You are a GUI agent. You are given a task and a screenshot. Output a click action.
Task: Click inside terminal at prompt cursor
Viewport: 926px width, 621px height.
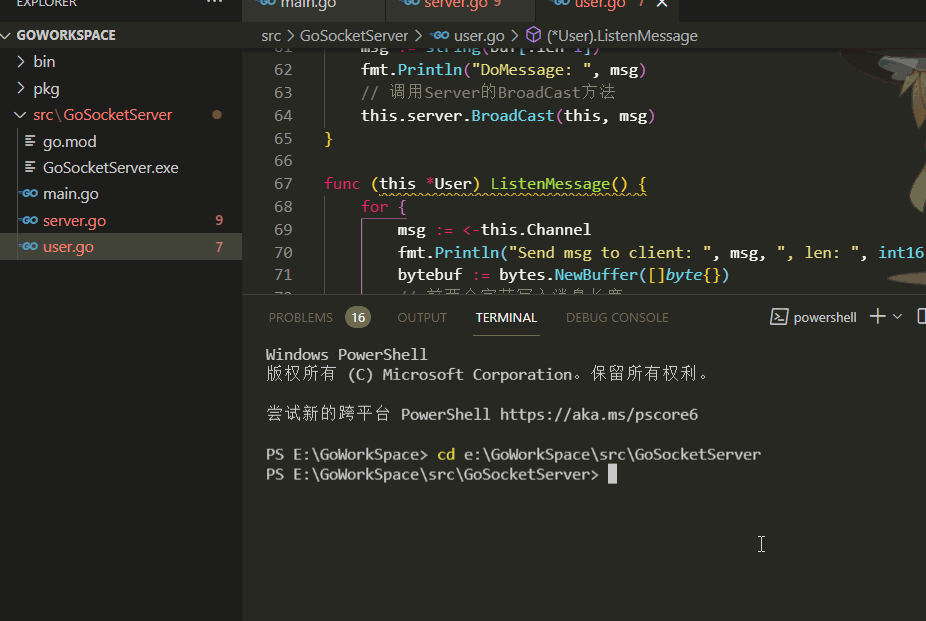click(612, 474)
